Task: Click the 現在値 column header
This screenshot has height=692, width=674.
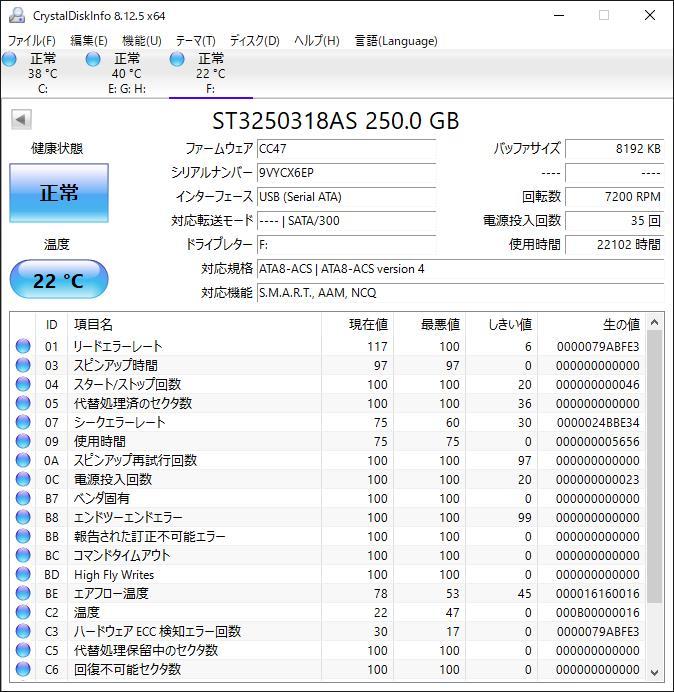Action: coord(358,324)
